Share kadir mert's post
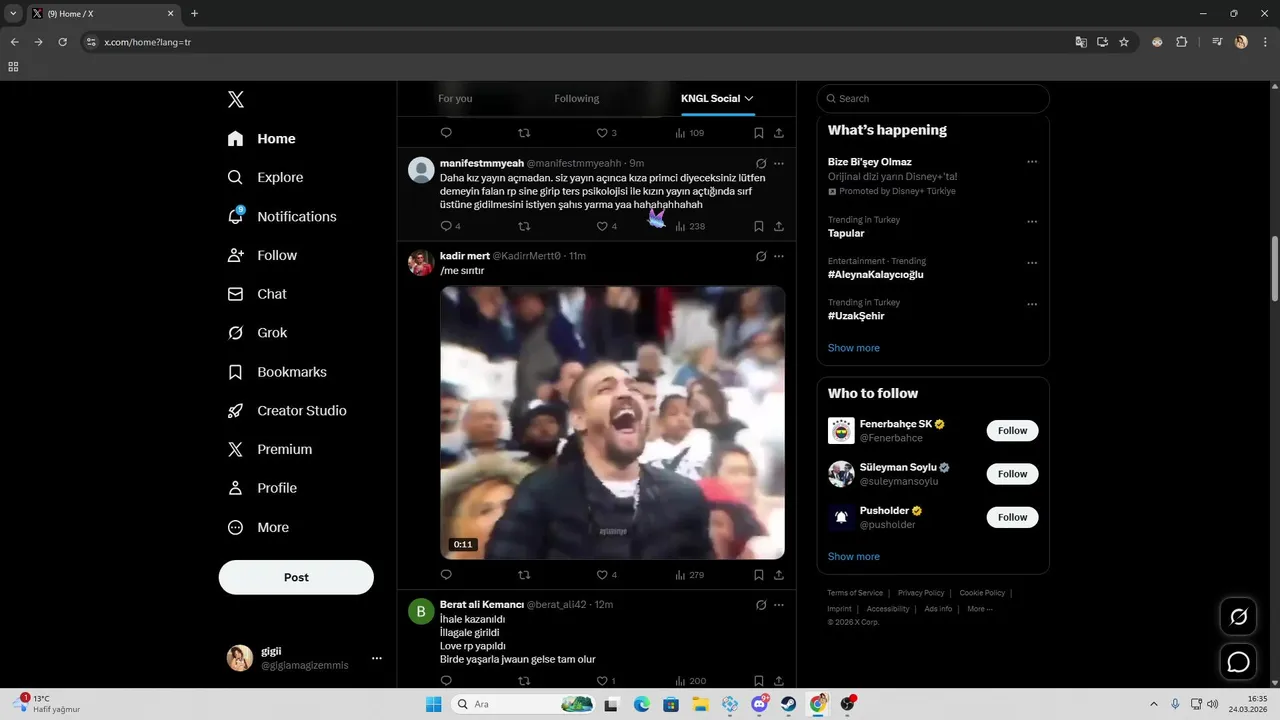The width and height of the screenshot is (1280, 720). (x=779, y=575)
